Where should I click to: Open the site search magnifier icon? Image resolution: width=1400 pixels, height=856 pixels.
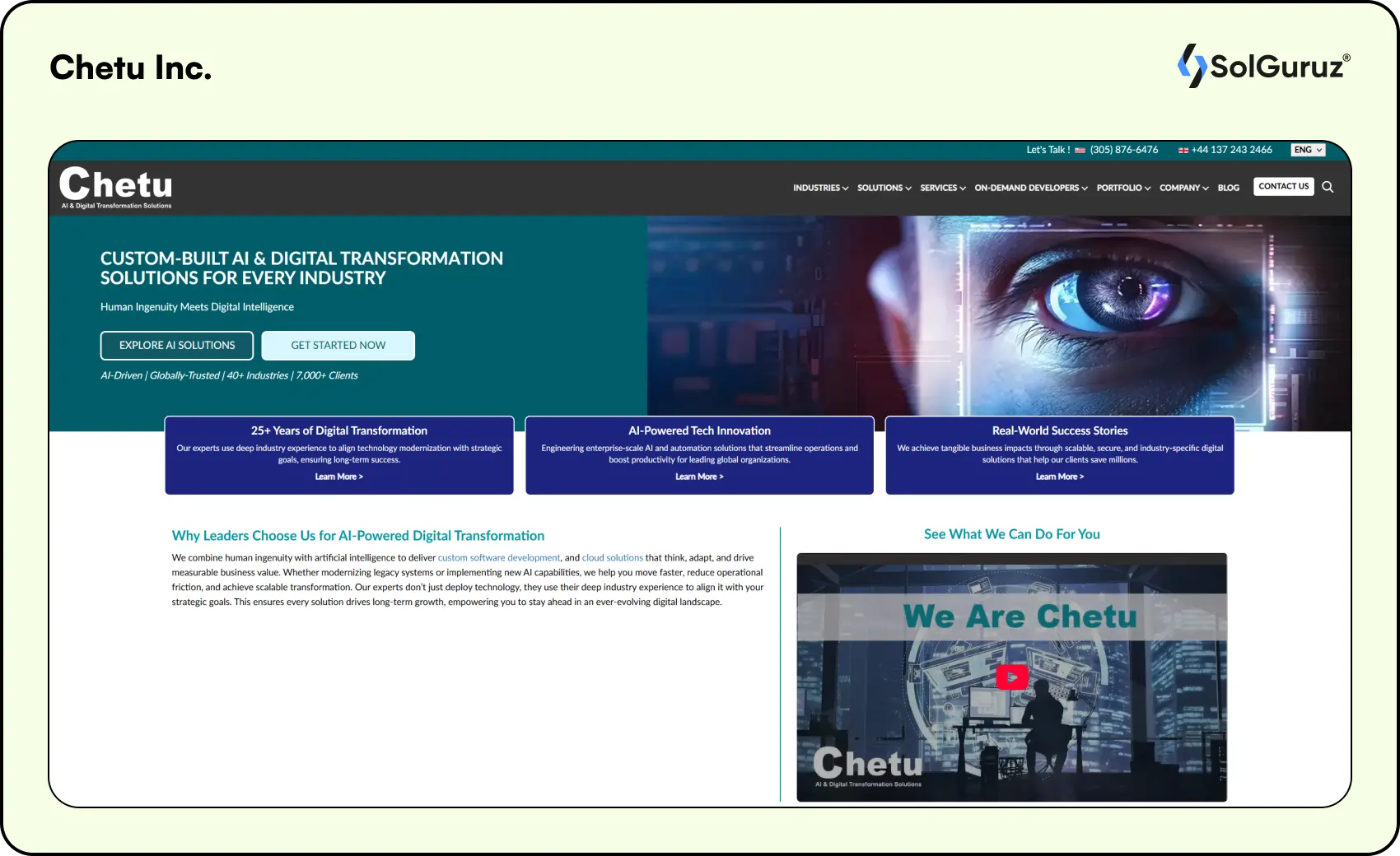pyautogui.click(x=1328, y=187)
